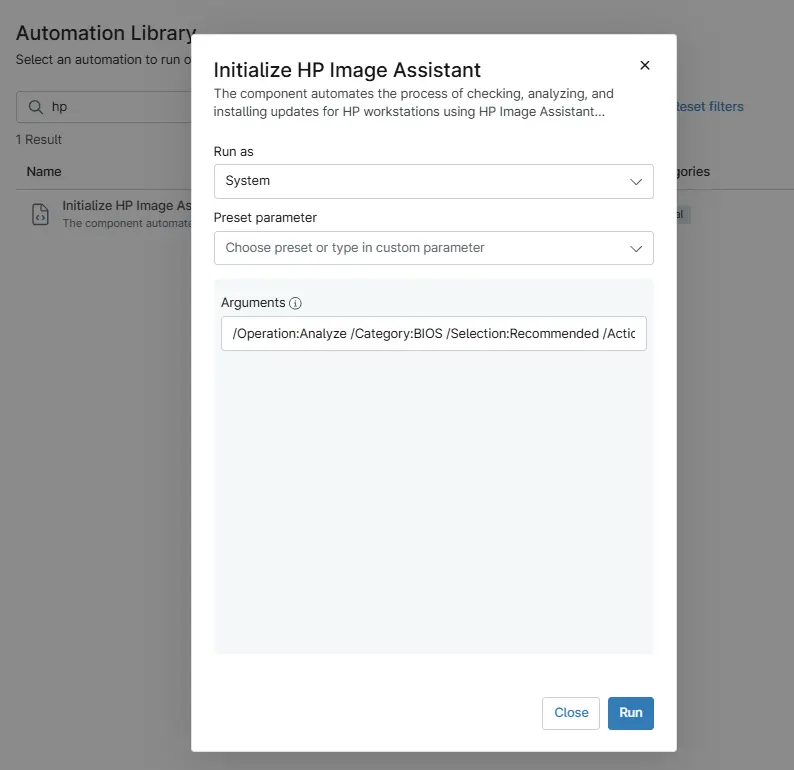Click the Preset parameter label
Viewport: 794px width, 770px height.
[265, 217]
